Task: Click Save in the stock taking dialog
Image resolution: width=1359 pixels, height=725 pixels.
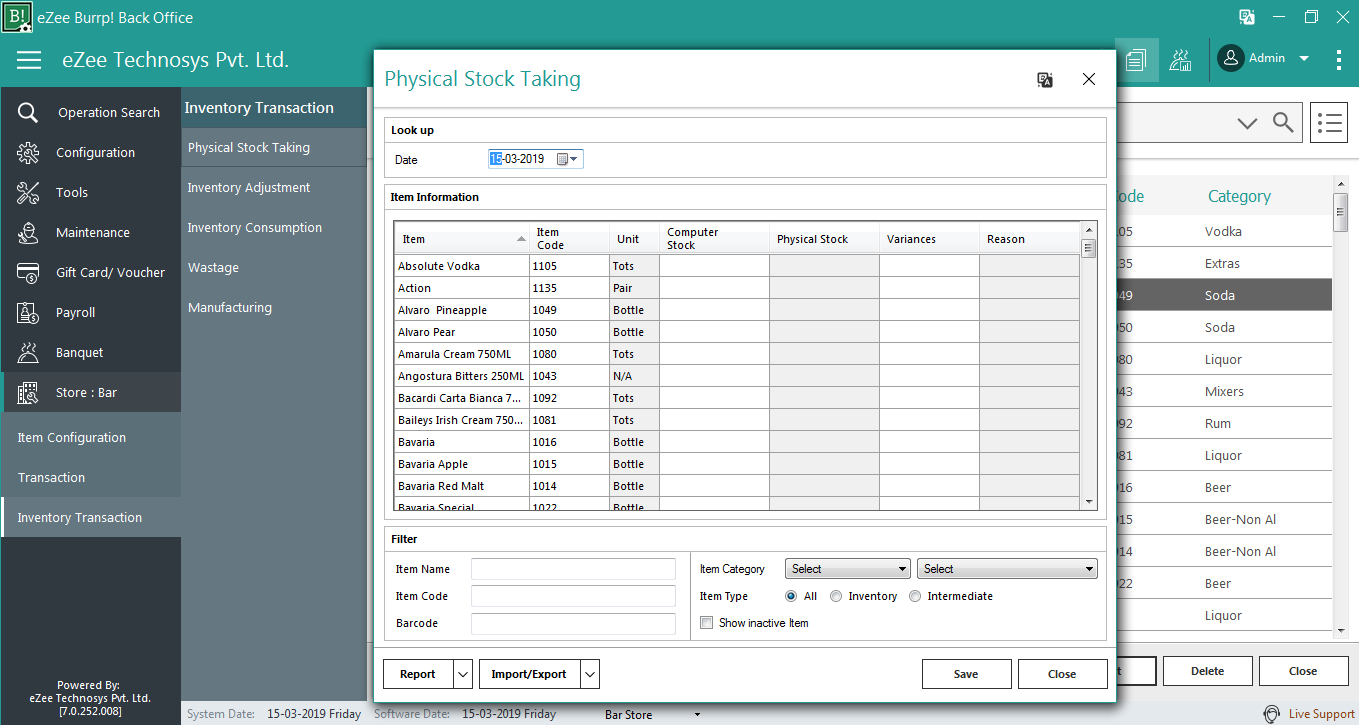Action: [966, 674]
